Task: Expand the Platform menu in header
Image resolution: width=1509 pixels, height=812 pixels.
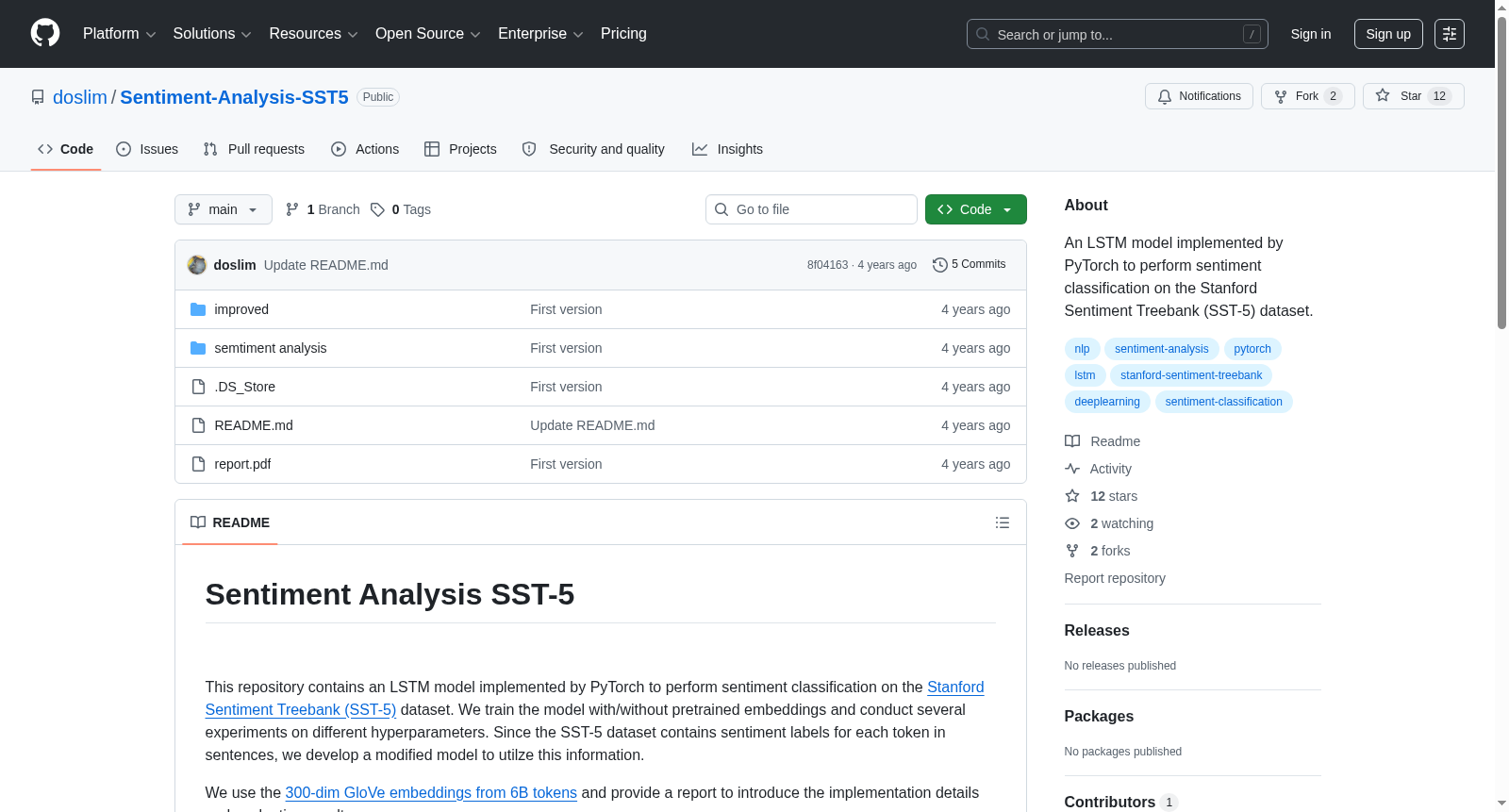Action: tap(119, 34)
